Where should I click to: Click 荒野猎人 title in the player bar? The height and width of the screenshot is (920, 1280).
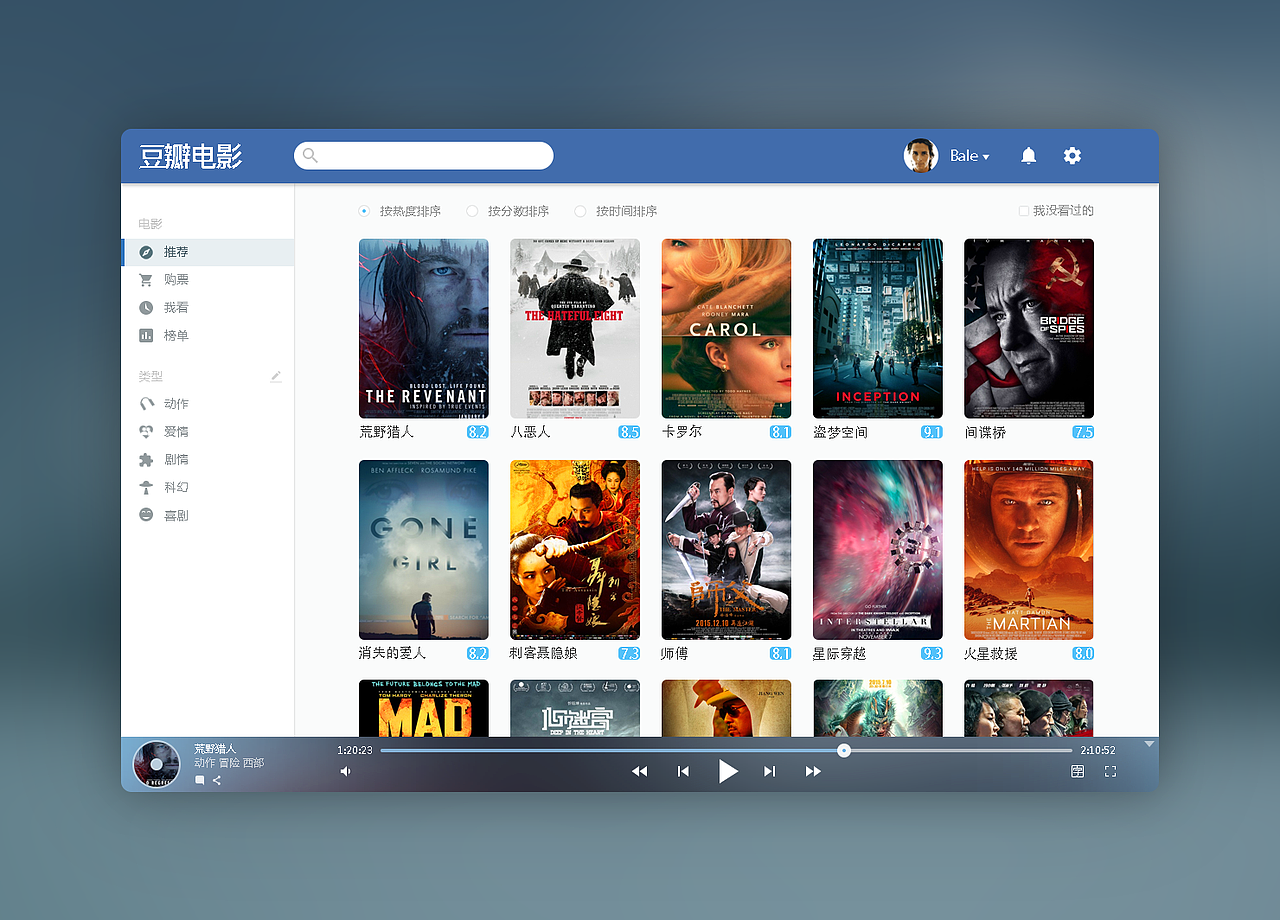tap(215, 749)
